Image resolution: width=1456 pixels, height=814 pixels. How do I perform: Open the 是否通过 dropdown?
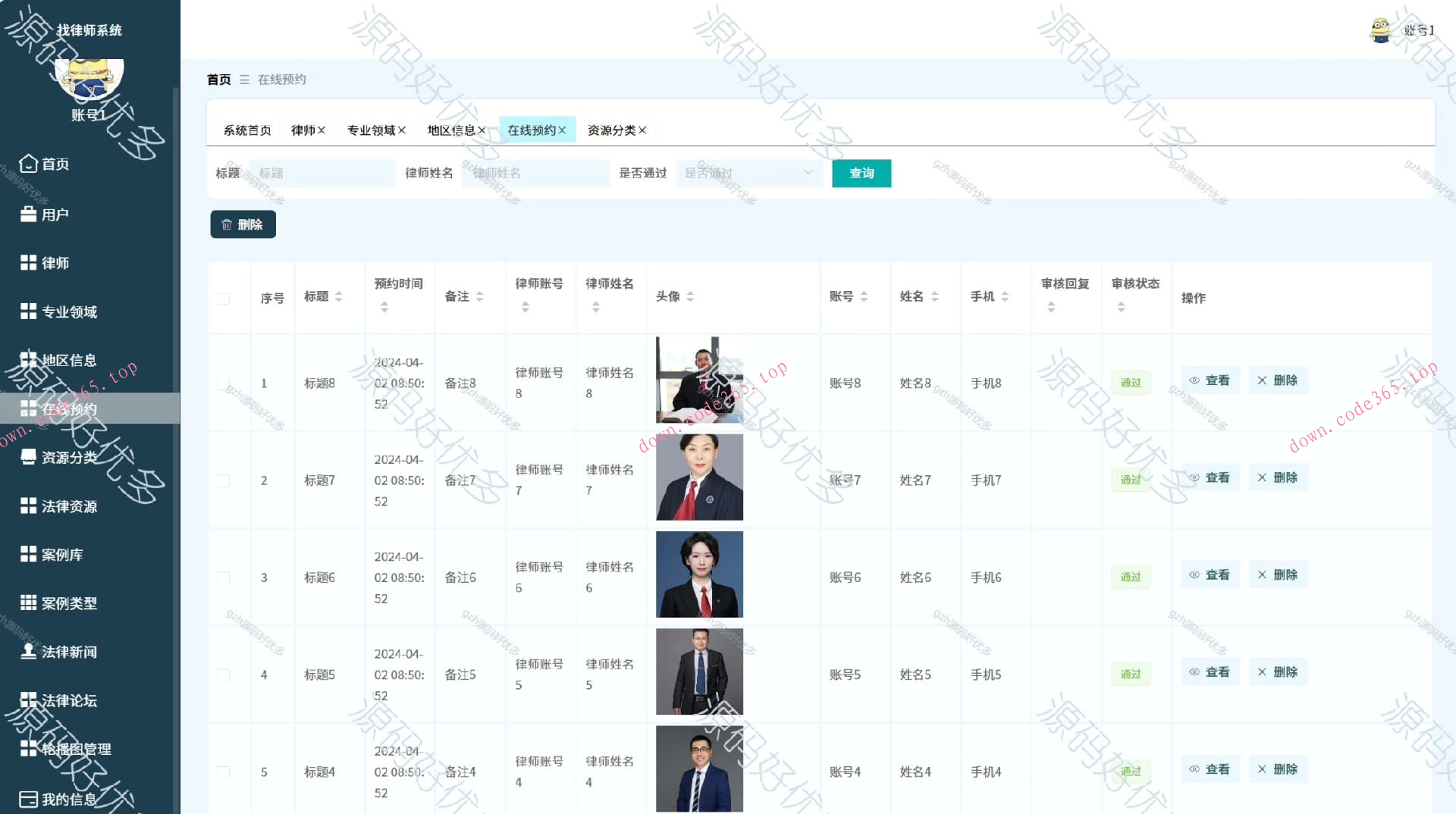point(747,173)
